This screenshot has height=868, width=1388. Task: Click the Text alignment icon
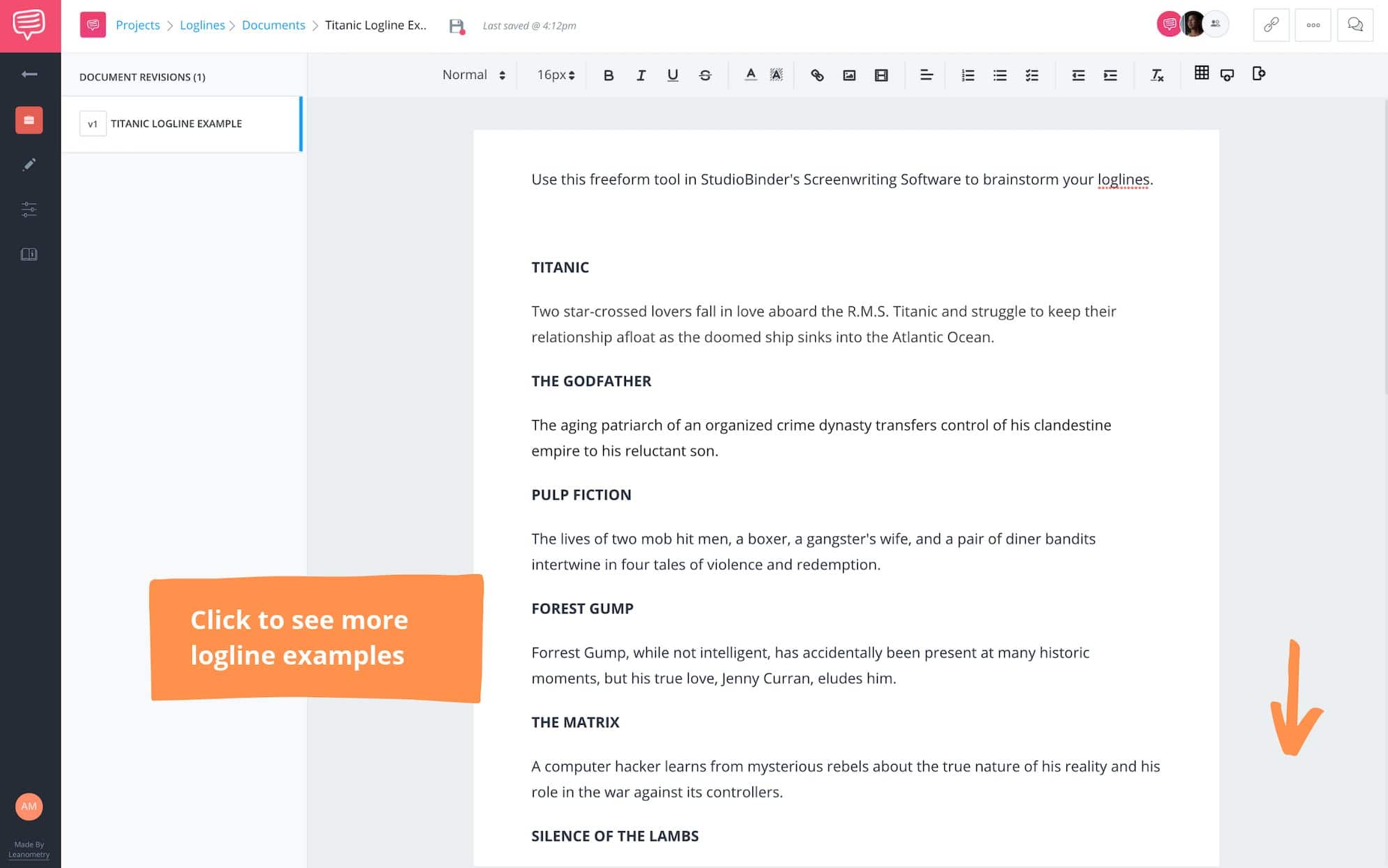click(x=924, y=74)
